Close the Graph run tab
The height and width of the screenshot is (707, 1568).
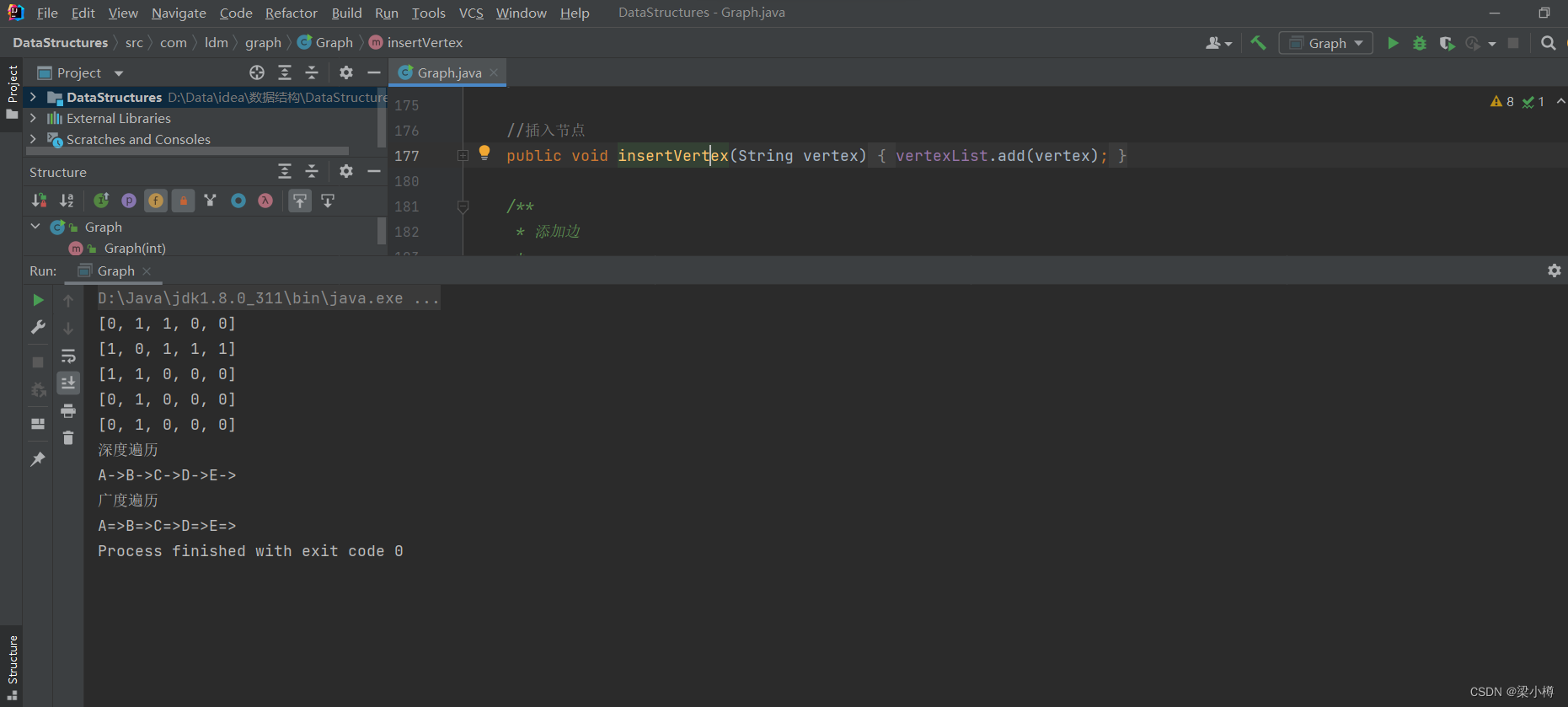(147, 270)
